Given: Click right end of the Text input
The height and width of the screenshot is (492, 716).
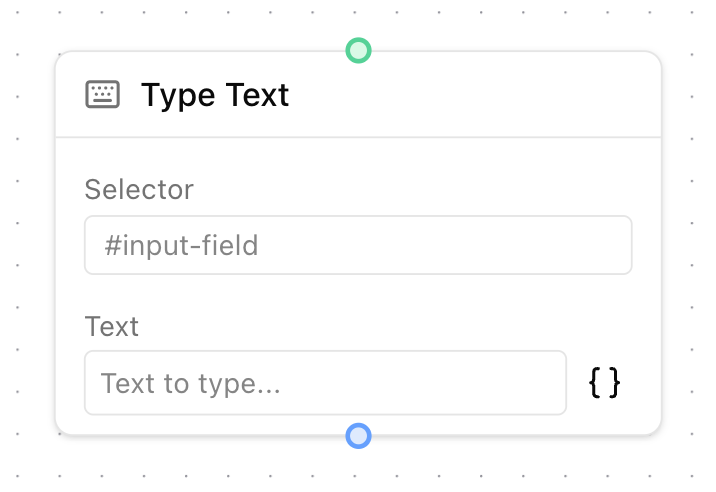Looking at the screenshot, I should [545, 382].
